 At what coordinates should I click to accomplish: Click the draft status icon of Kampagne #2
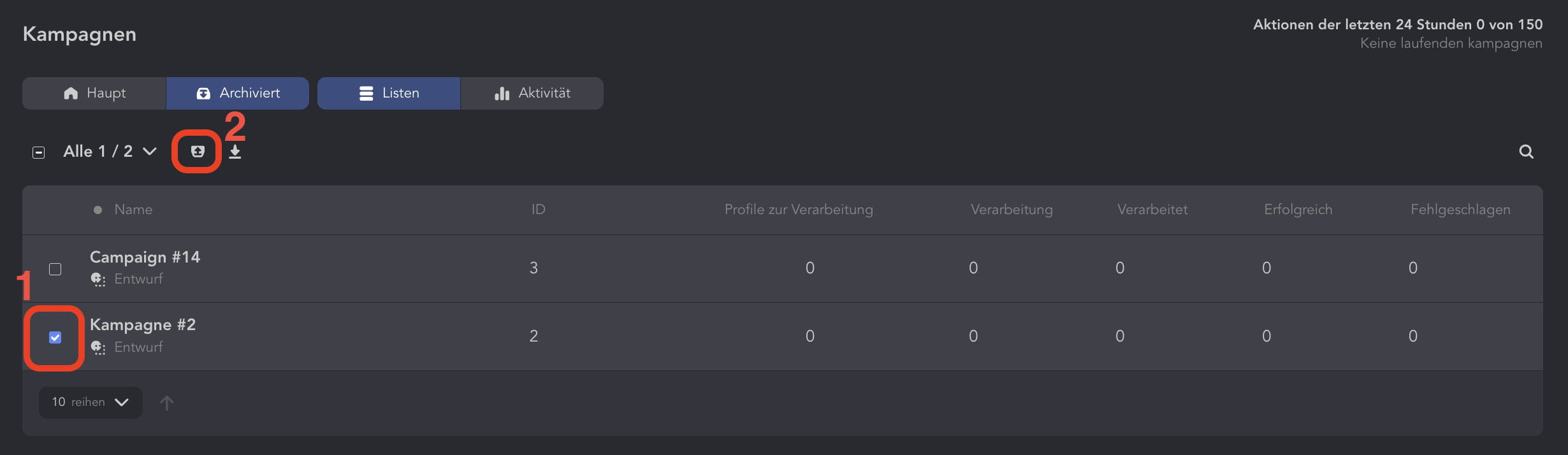click(98, 347)
